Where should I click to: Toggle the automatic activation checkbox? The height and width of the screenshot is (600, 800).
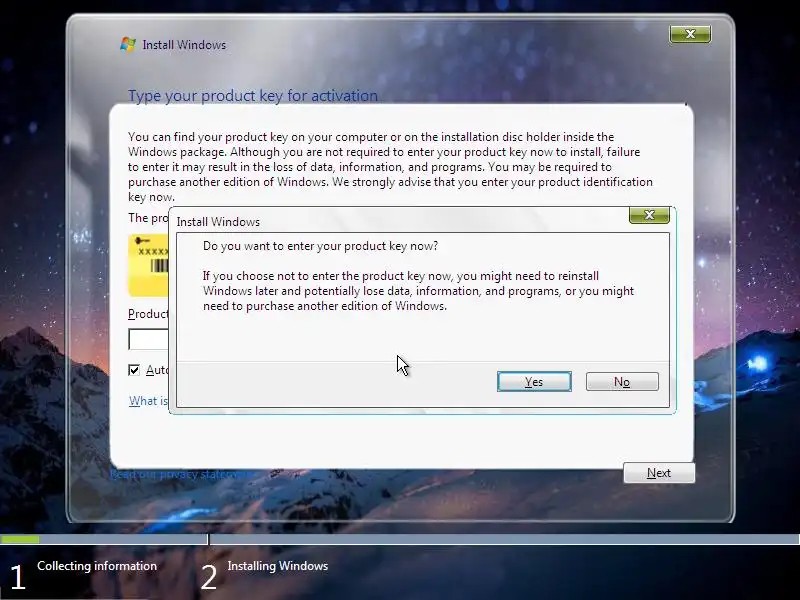(x=134, y=370)
